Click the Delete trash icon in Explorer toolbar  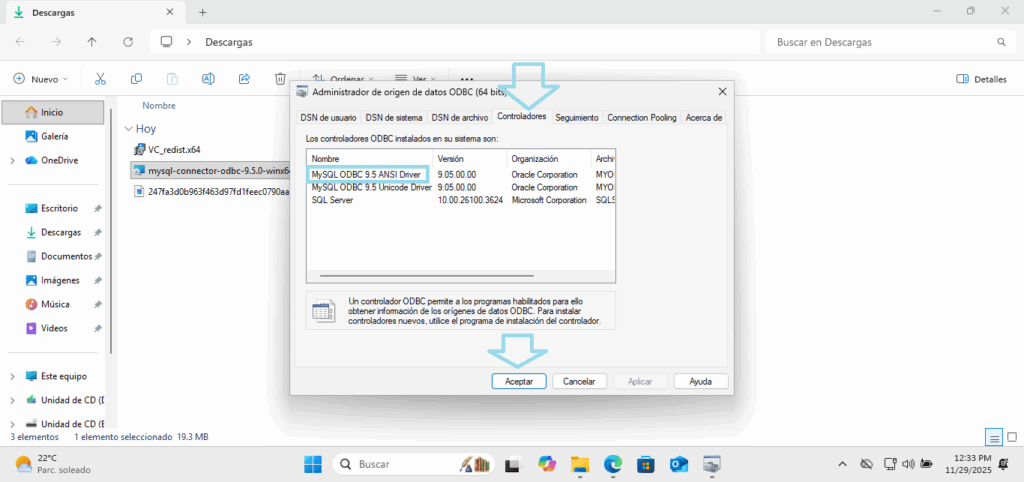click(x=280, y=79)
